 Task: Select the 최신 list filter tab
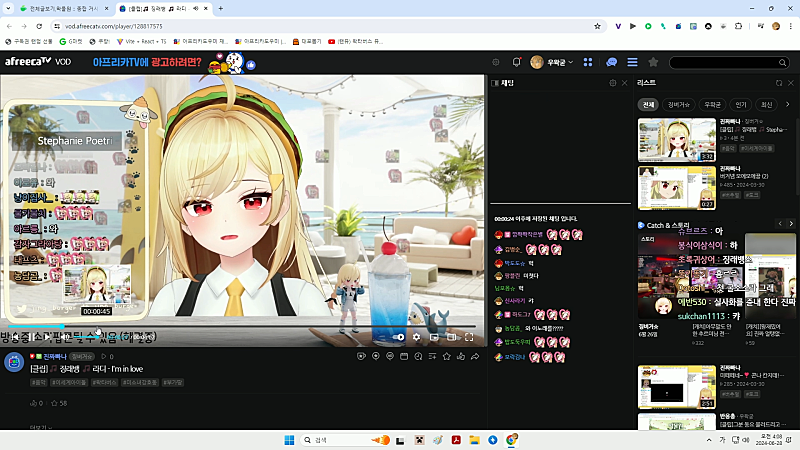tap(766, 105)
